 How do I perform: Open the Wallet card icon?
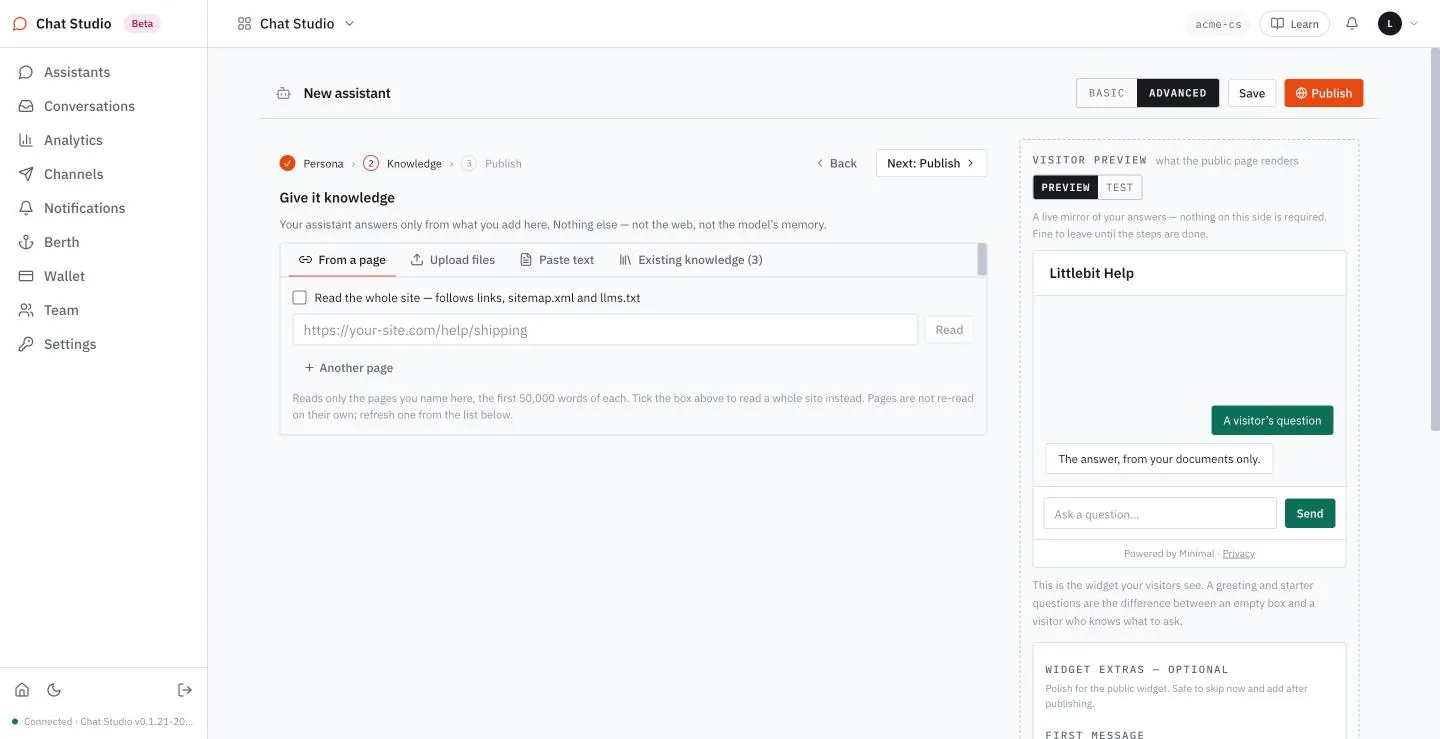[x=26, y=276]
